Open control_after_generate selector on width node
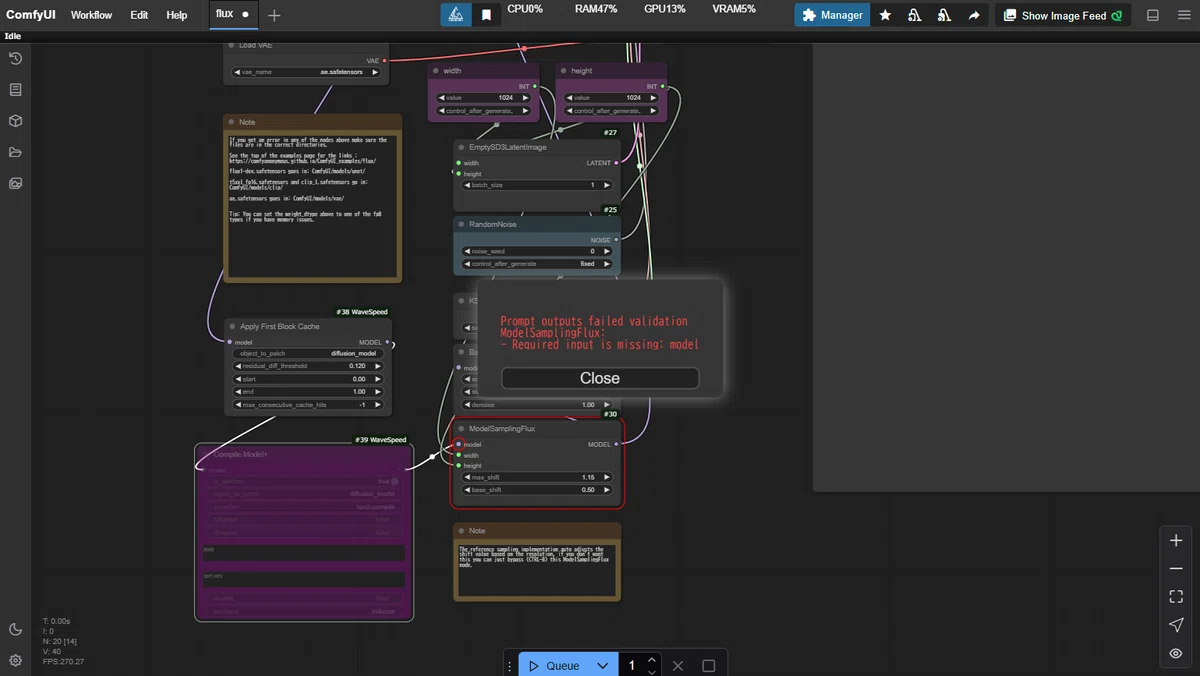 click(484, 110)
